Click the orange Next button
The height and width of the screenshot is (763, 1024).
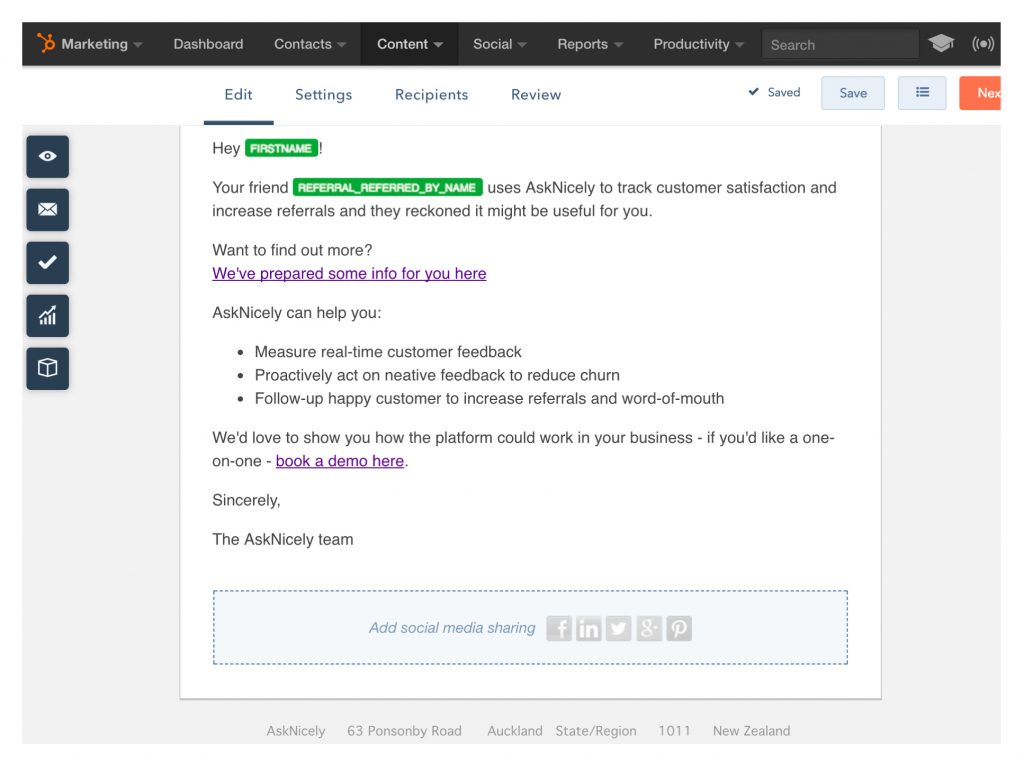tap(980, 93)
